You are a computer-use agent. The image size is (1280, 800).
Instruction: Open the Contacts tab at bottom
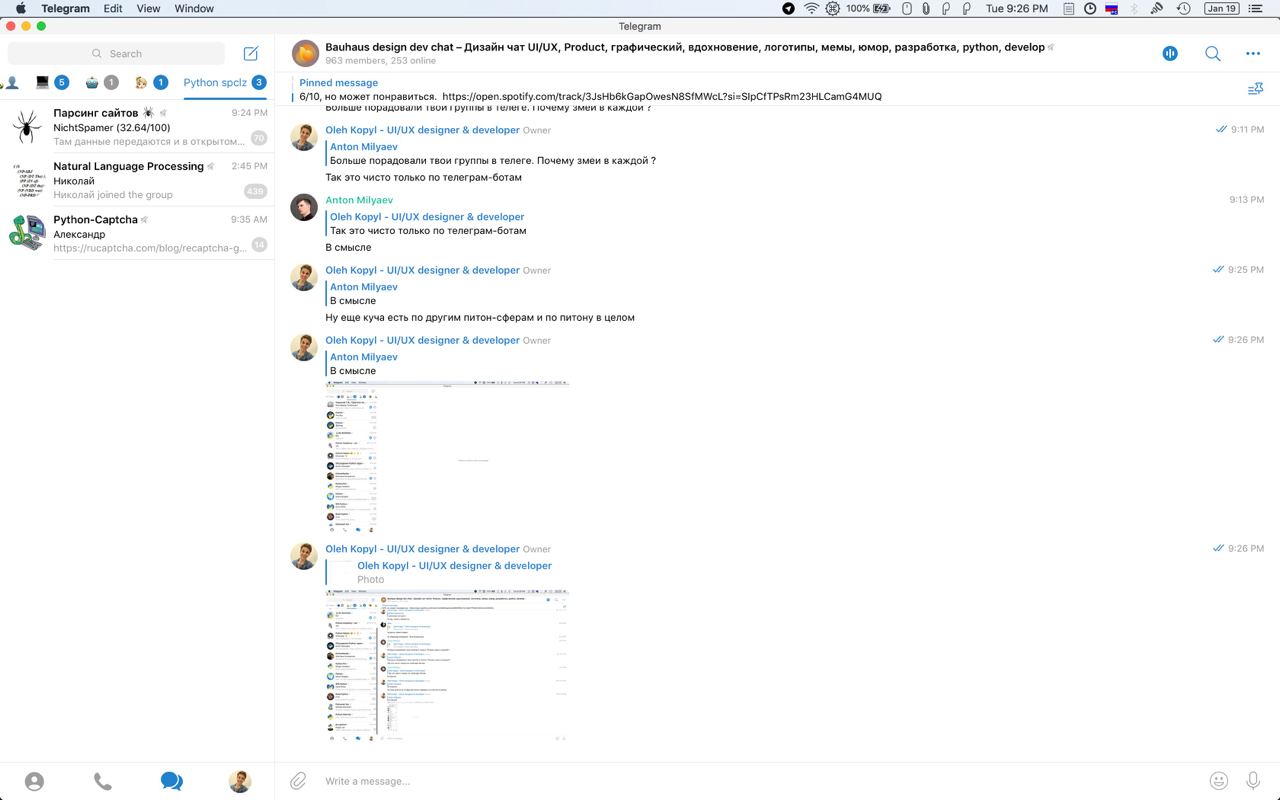35,781
